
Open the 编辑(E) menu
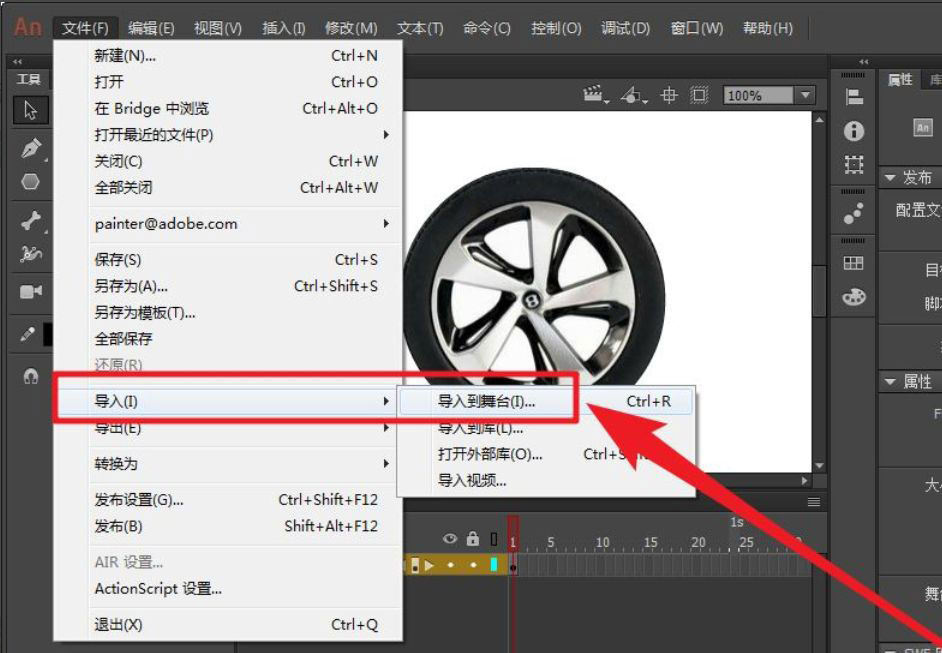[151, 28]
